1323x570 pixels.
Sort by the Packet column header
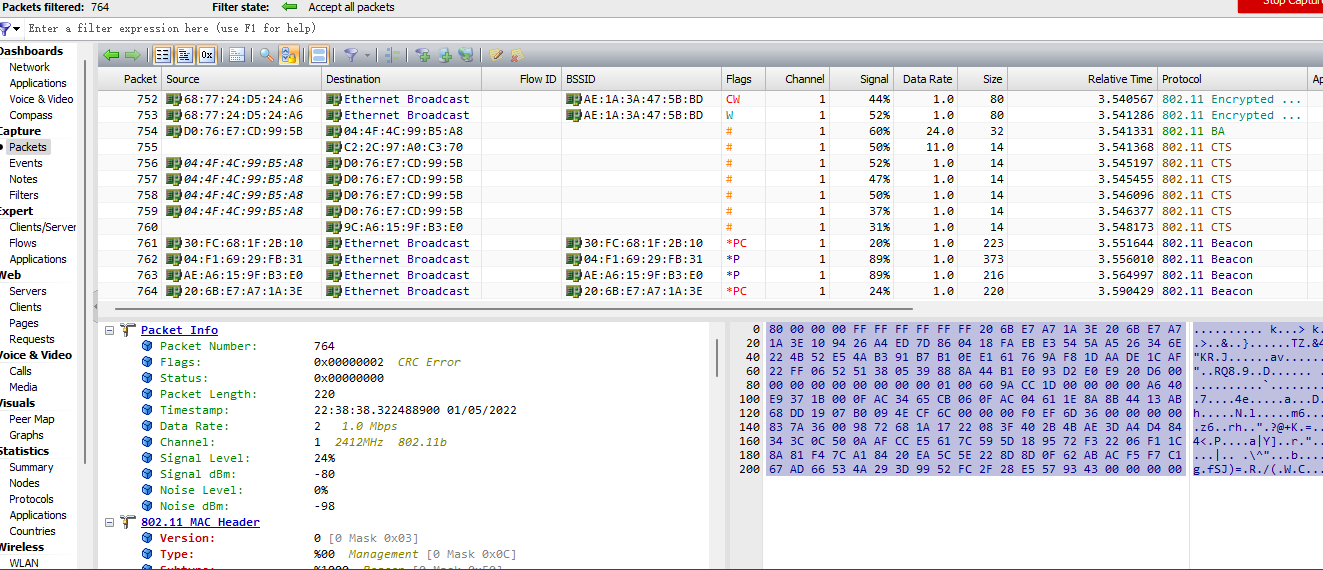130,79
